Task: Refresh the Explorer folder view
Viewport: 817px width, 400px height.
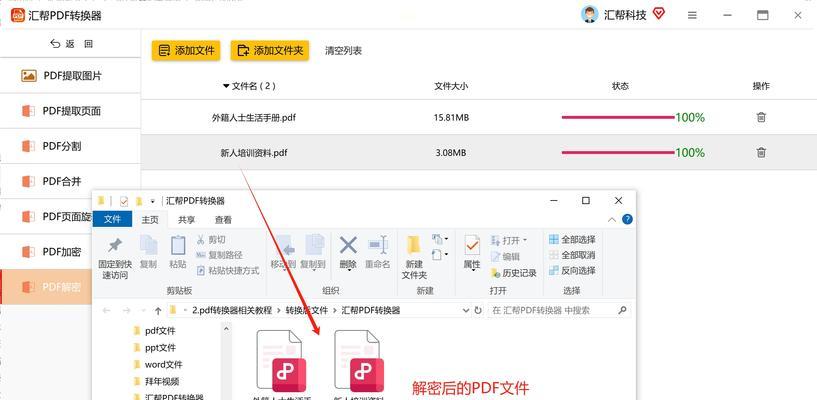Action: (x=478, y=310)
